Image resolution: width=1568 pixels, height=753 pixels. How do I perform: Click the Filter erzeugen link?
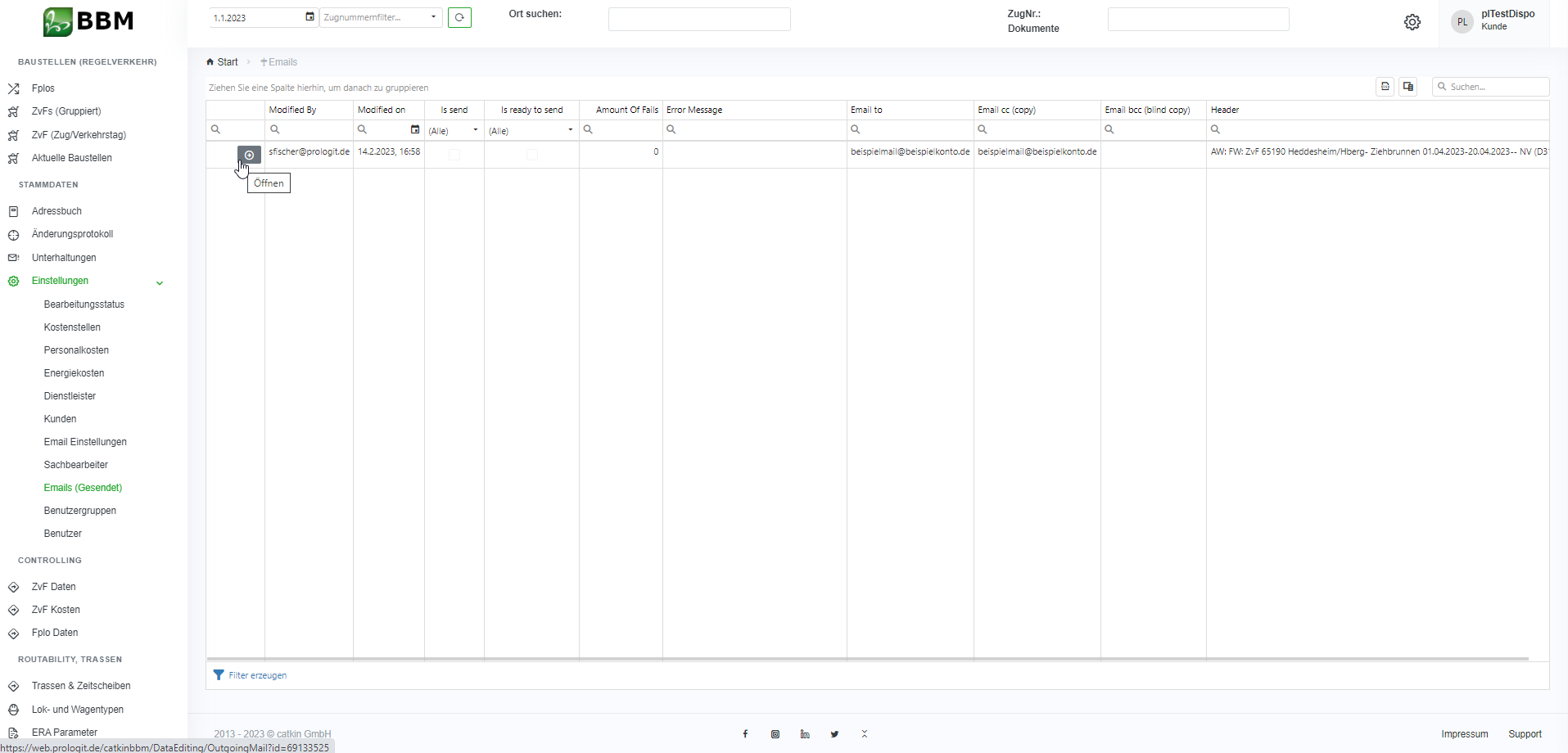(x=257, y=675)
